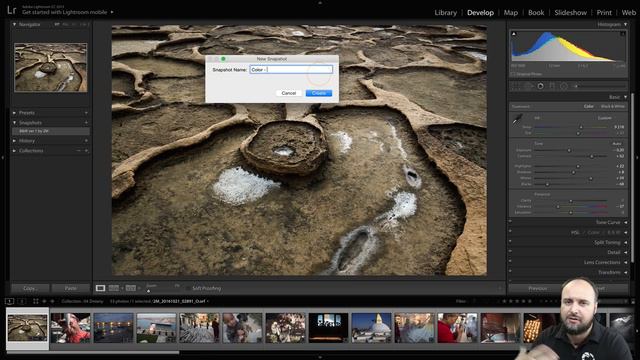Set treatment to Color
The image size is (640, 360).
tap(589, 106)
